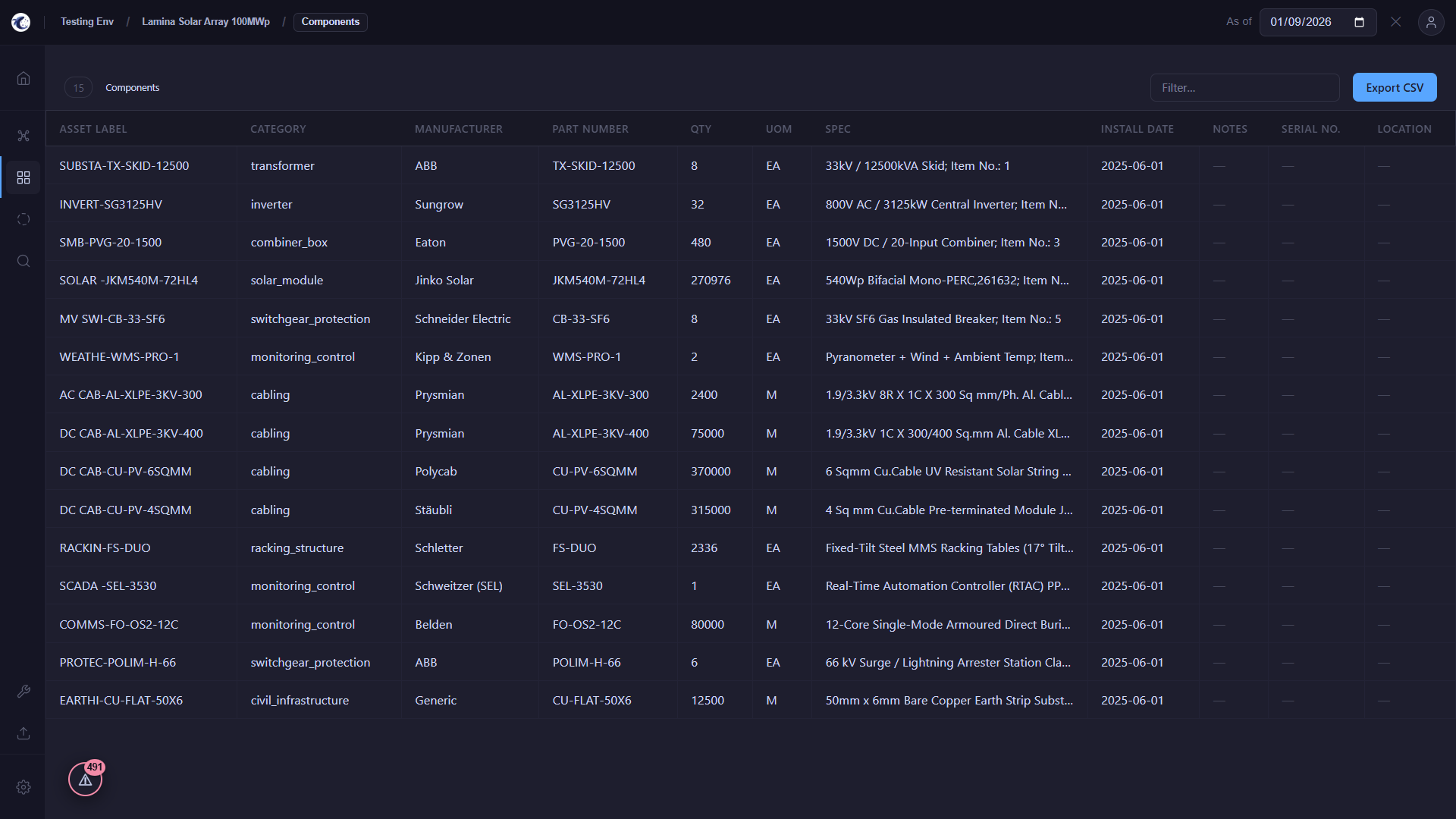
Task: Click the components count badge 15
Action: click(x=79, y=88)
